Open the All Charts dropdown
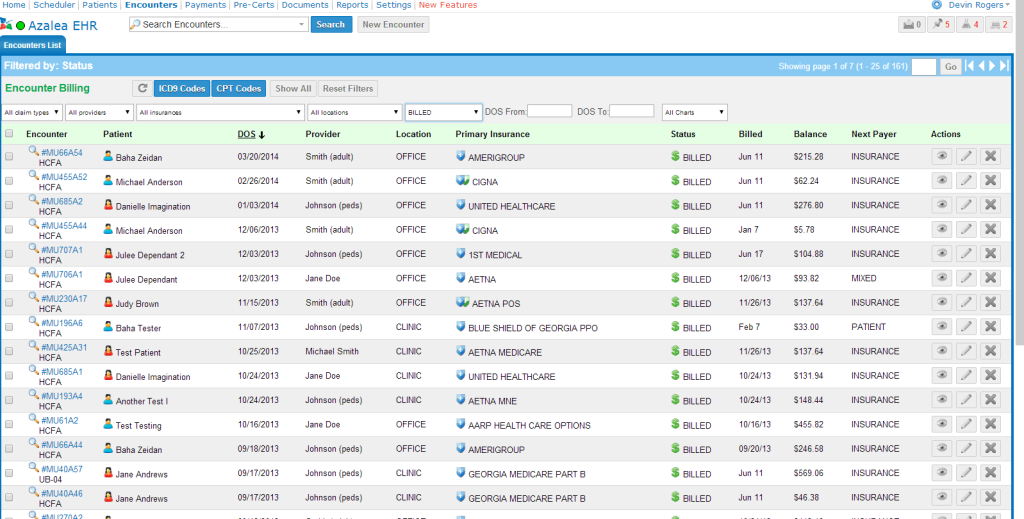This screenshot has width=1024, height=519. point(694,112)
